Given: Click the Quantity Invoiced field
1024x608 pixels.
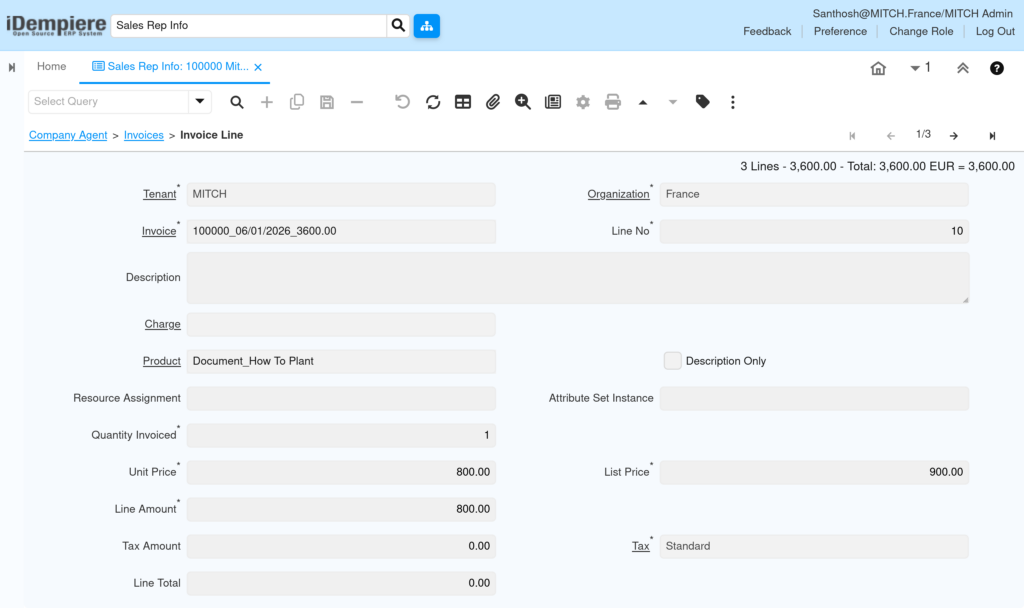Looking at the screenshot, I should click(341, 435).
